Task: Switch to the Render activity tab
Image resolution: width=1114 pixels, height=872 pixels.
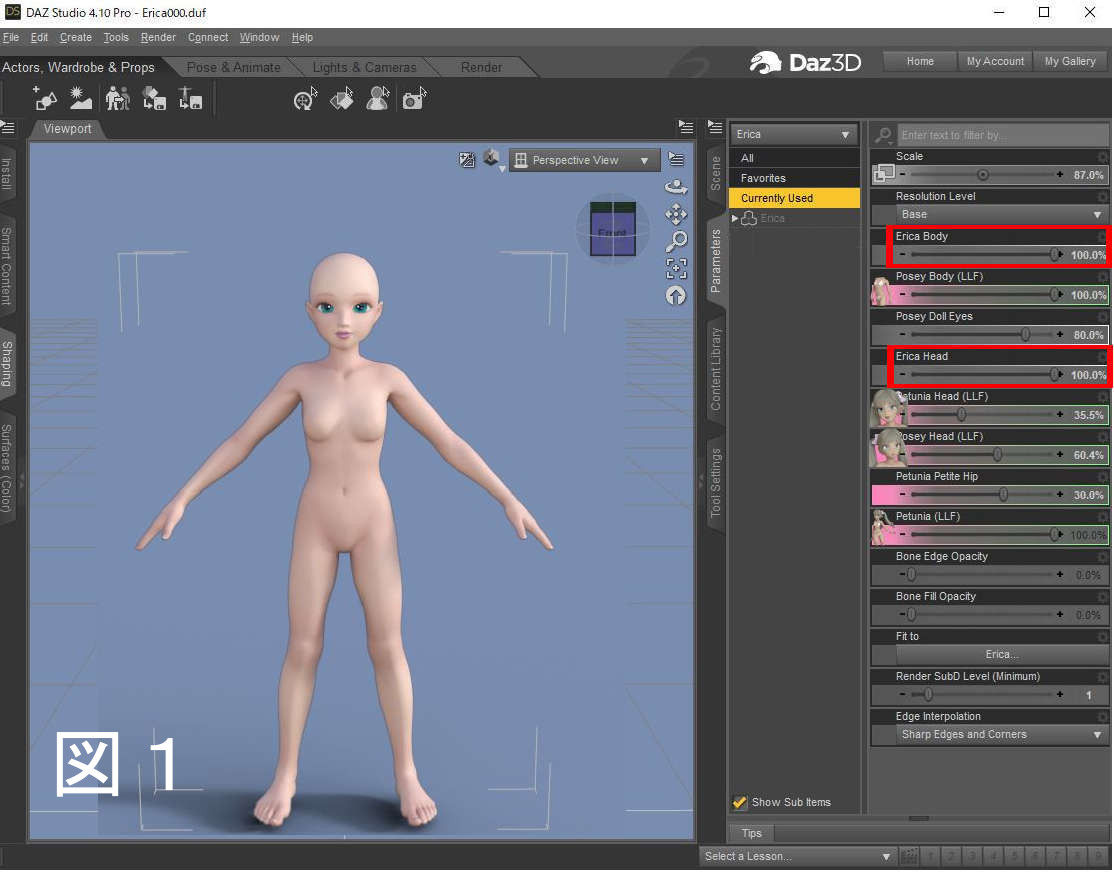Action: [481, 67]
